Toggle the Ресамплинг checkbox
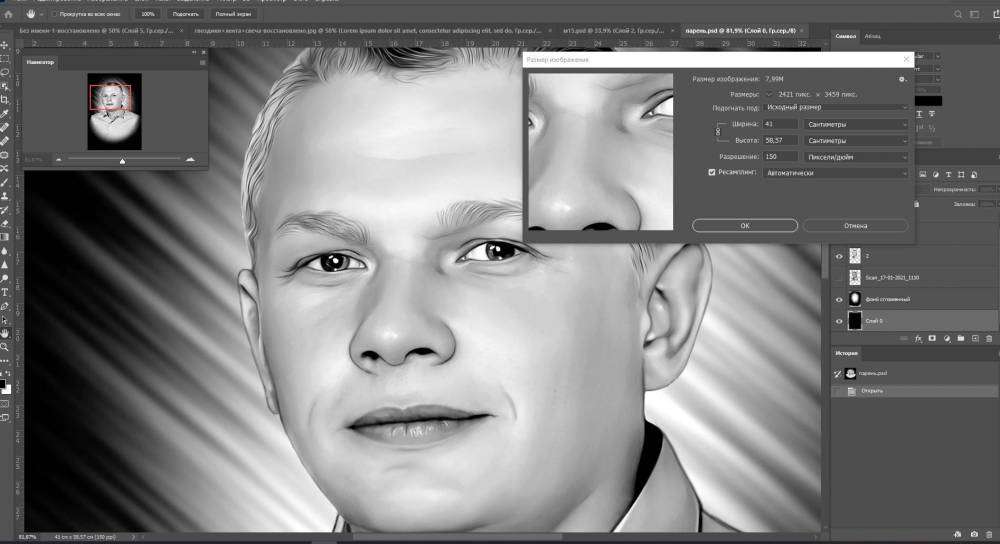Image resolution: width=1000 pixels, height=544 pixels. [x=712, y=173]
